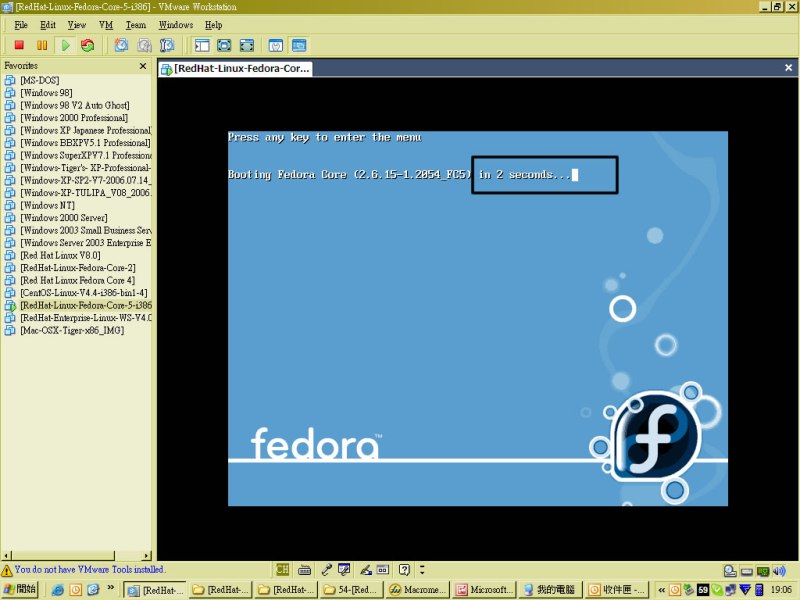
Task: Select [MS-DOS] in Favorites
Action: tap(40, 80)
